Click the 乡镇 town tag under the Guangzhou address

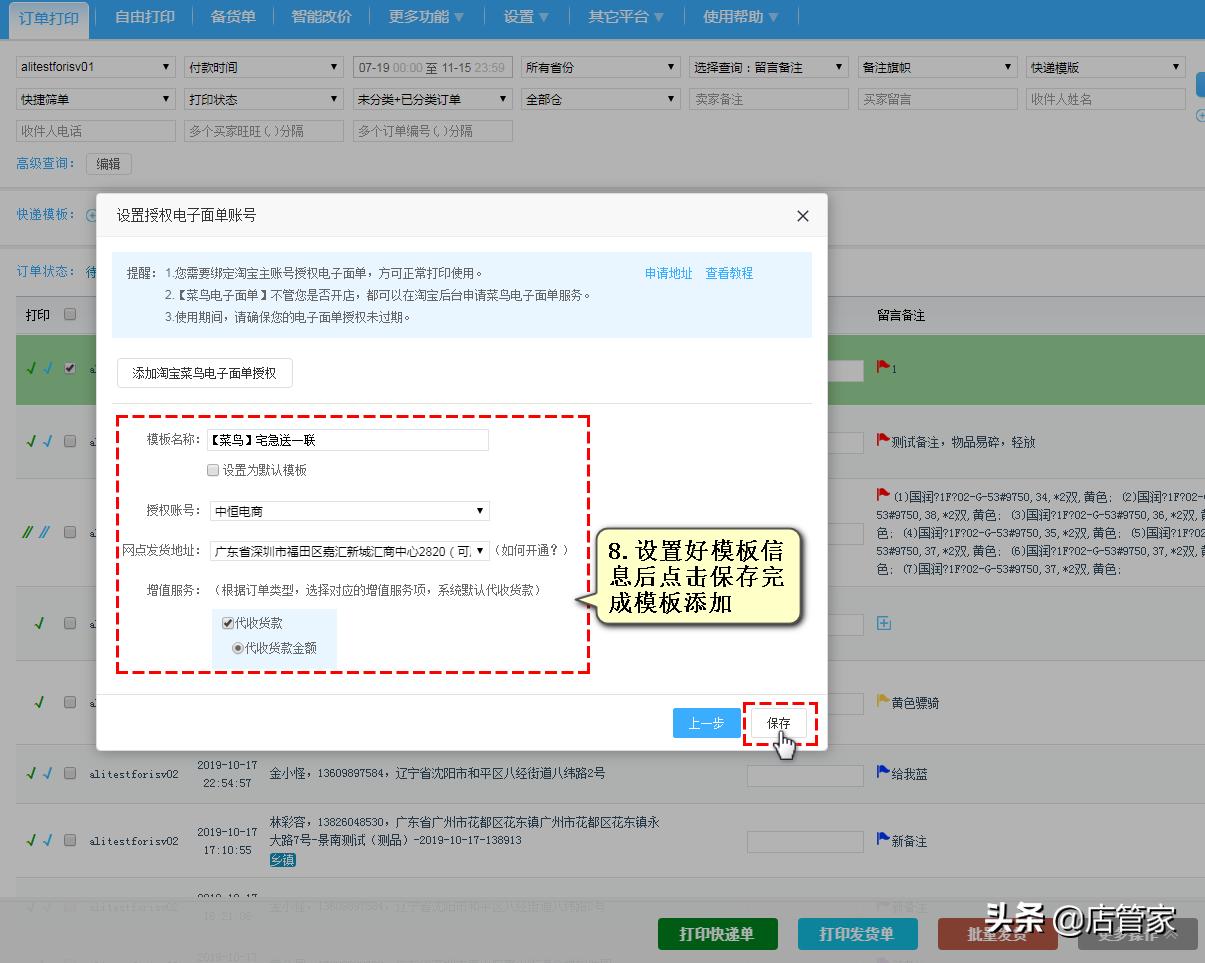pos(282,859)
